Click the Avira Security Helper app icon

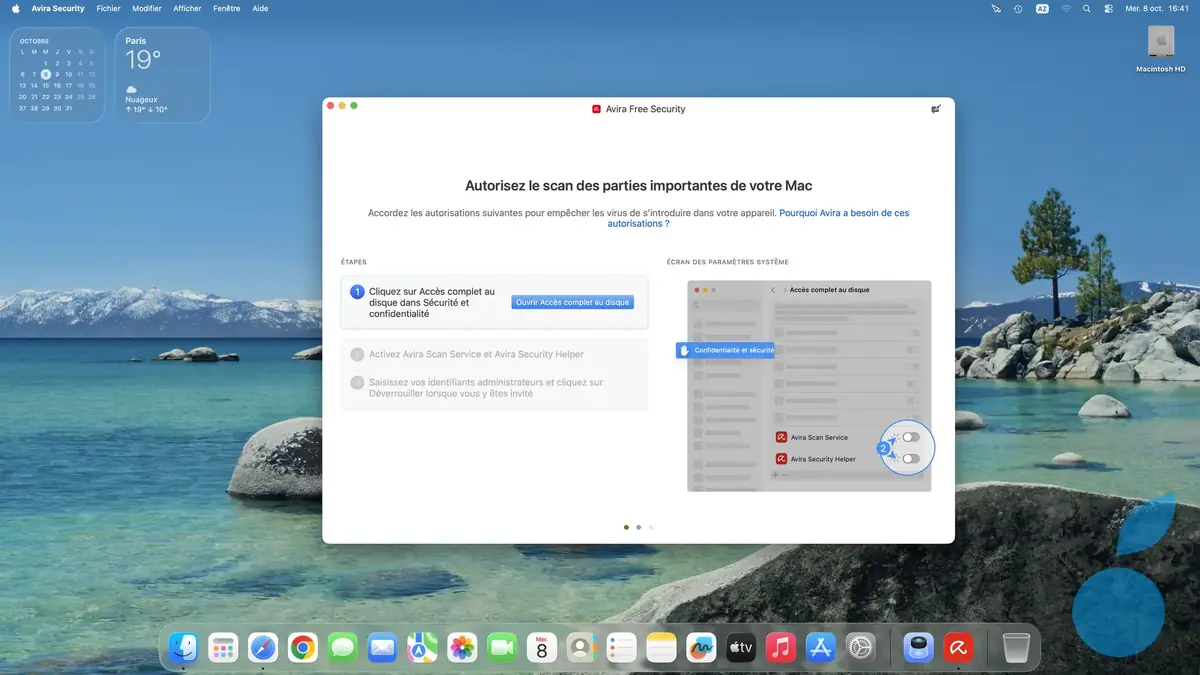pos(780,458)
